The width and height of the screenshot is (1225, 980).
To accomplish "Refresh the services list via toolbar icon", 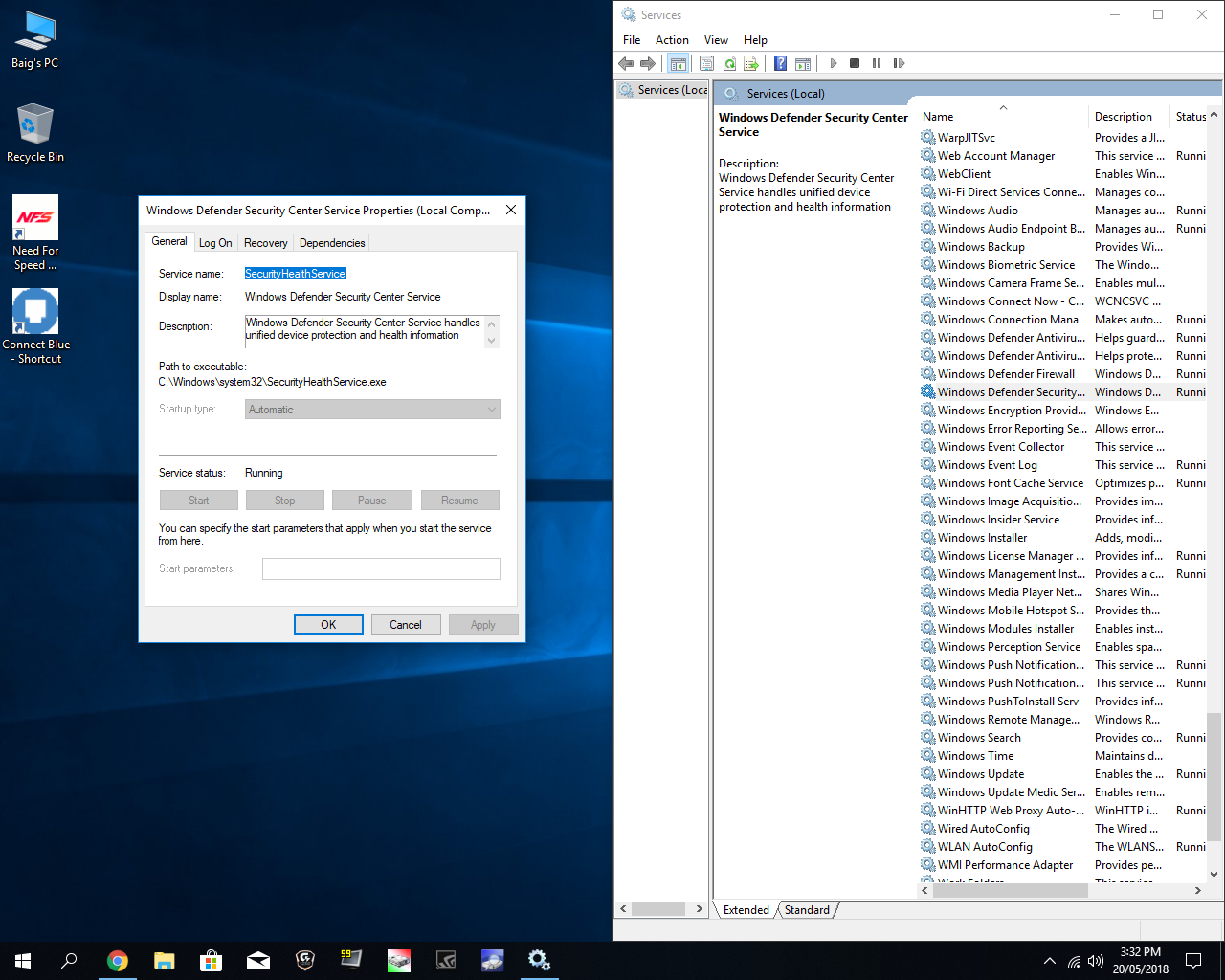I will point(729,63).
